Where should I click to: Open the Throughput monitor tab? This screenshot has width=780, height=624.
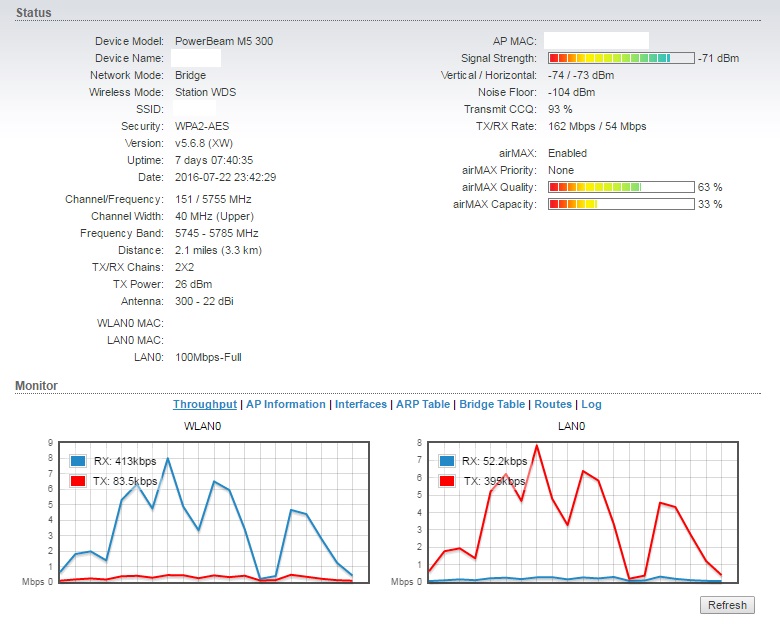[x=204, y=404]
